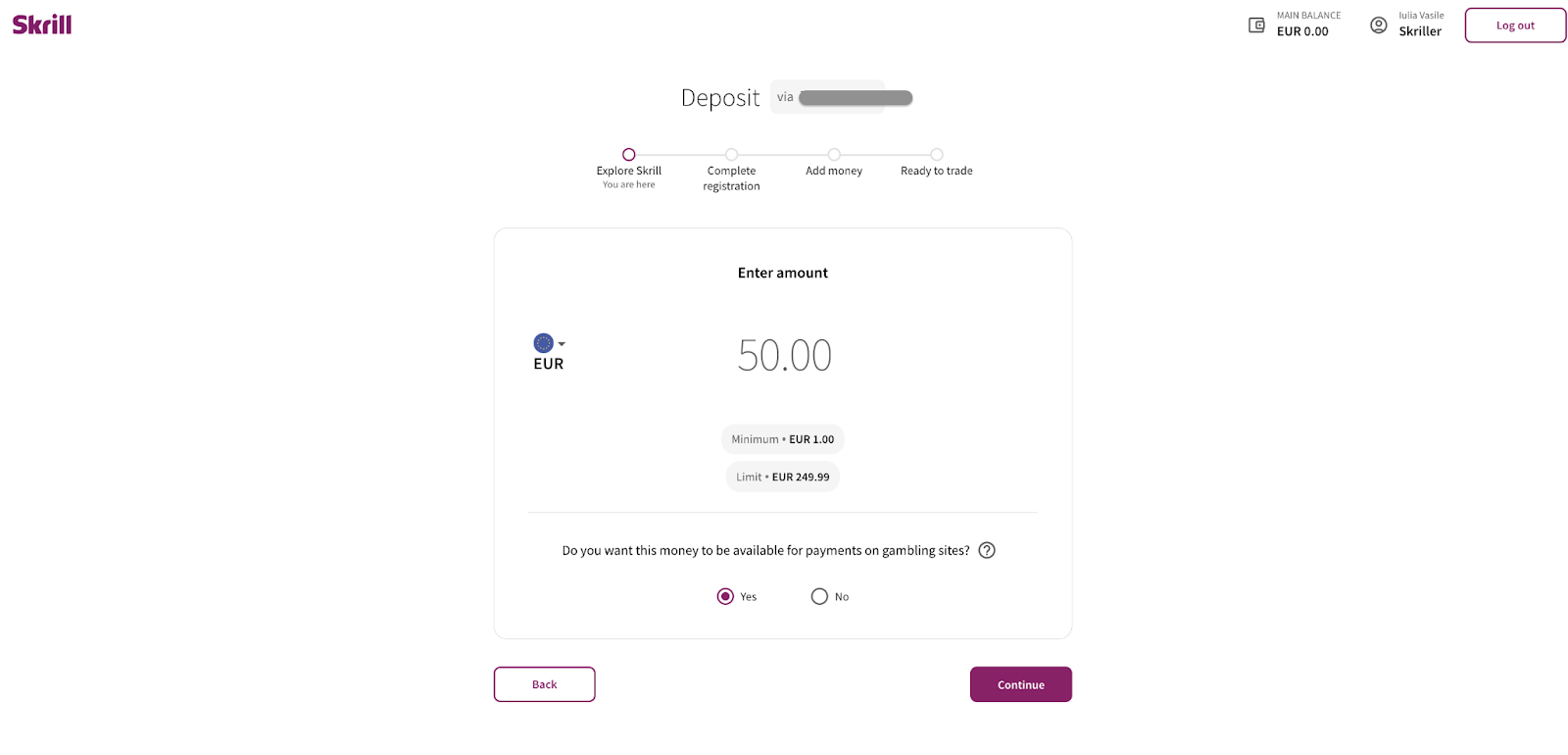This screenshot has width=1568, height=755.
Task: Click the gambling question help icon
Action: tap(987, 550)
